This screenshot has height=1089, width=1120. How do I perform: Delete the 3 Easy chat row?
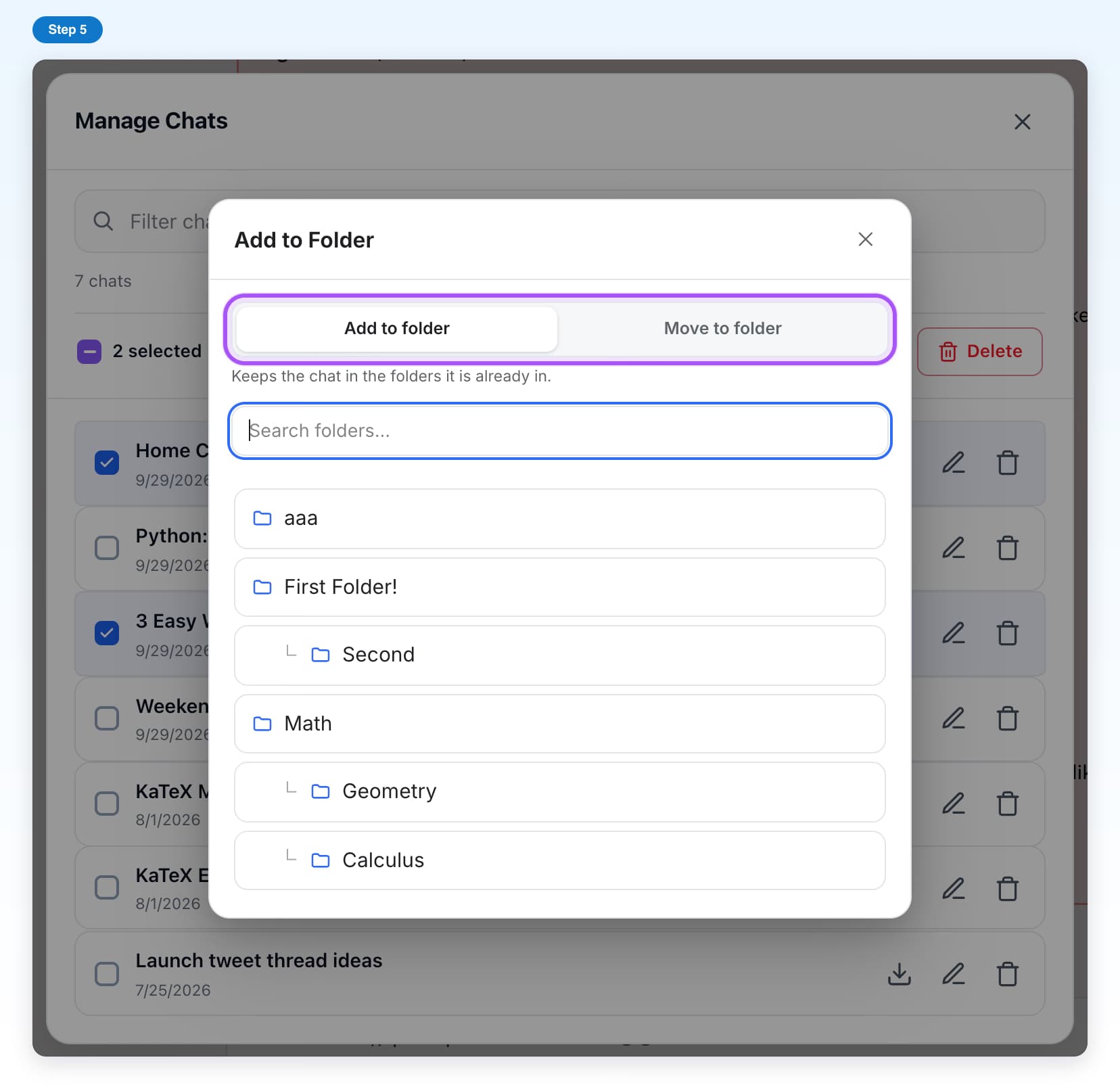[1008, 633]
